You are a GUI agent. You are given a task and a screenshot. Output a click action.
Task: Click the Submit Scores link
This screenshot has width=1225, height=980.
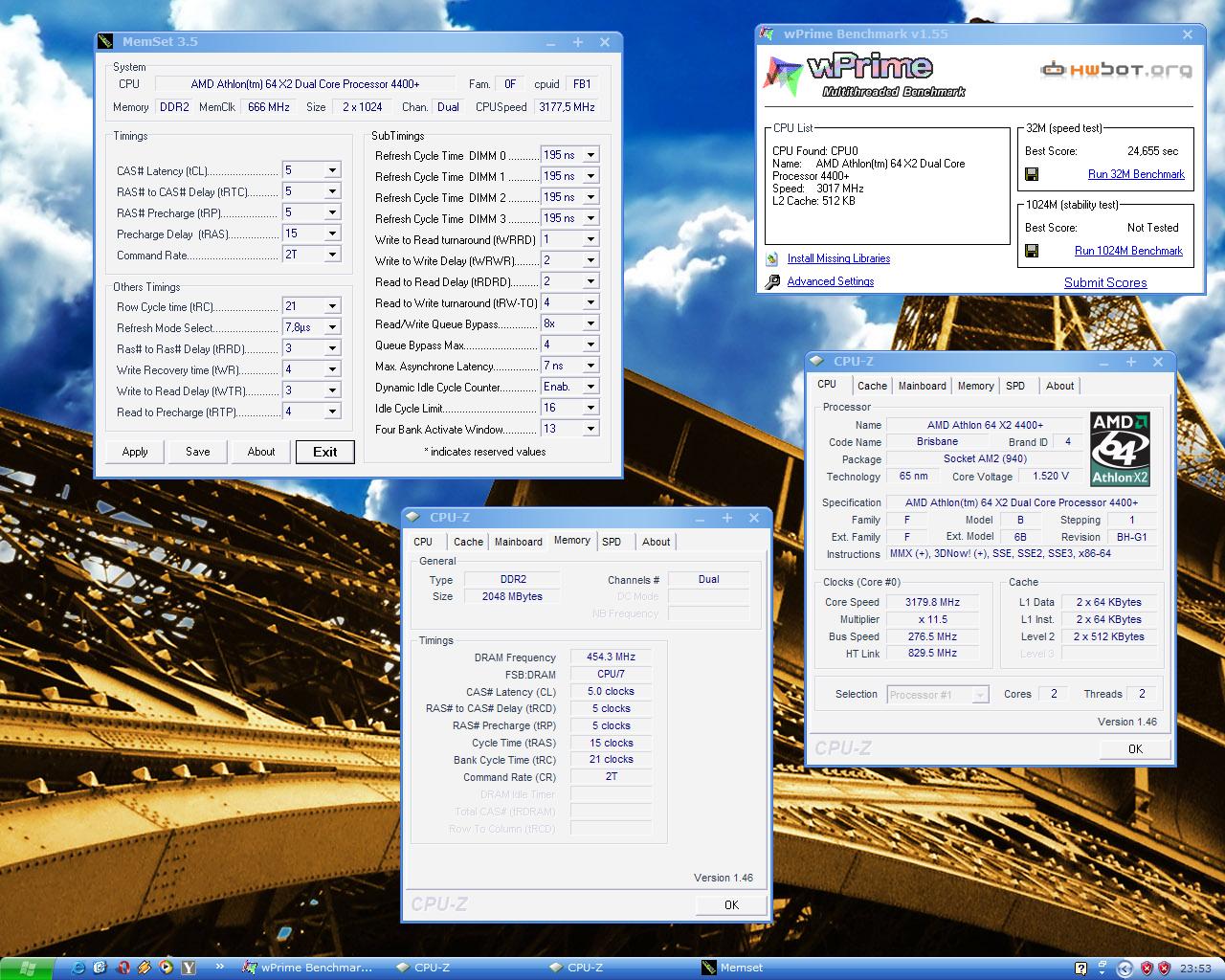(x=1105, y=282)
